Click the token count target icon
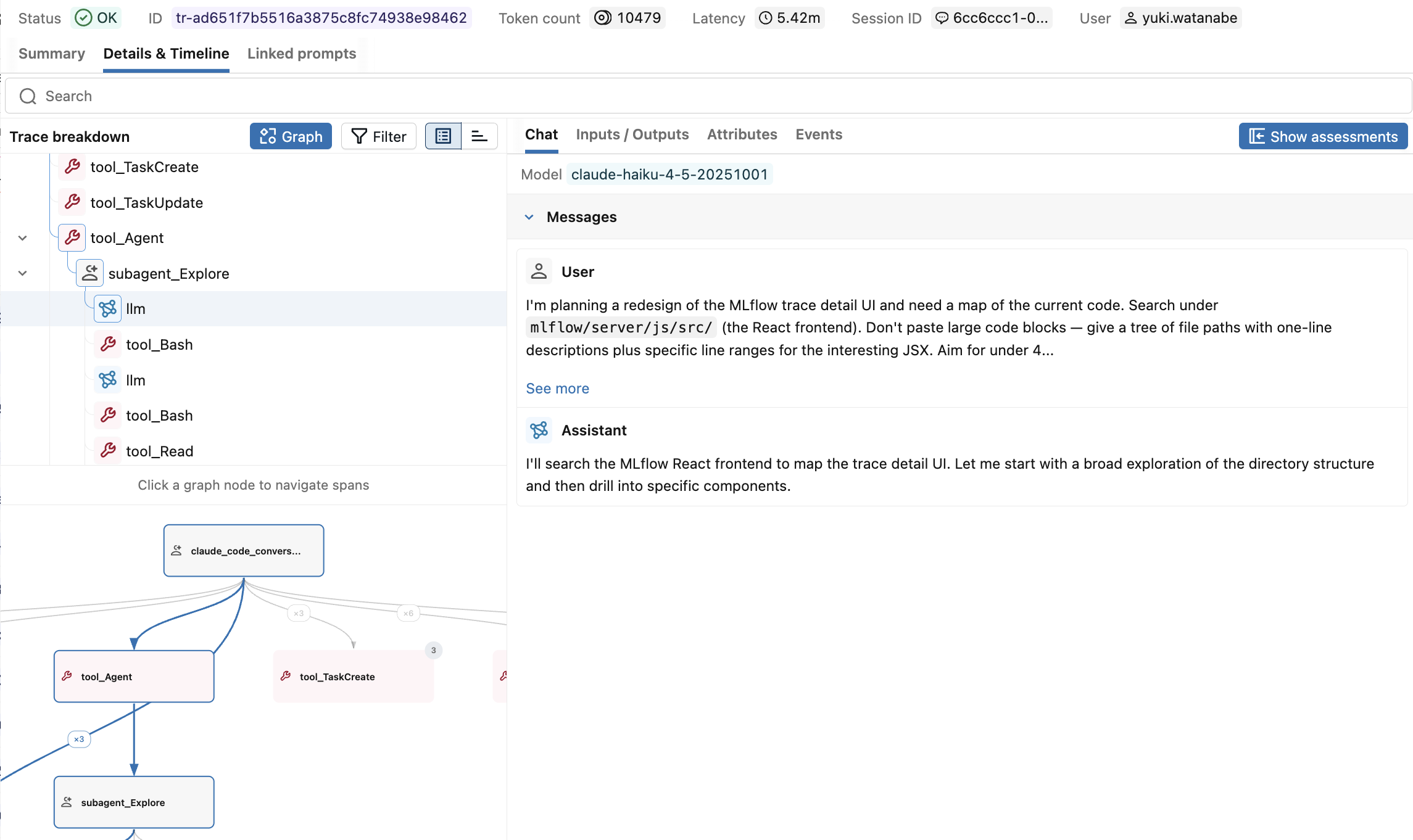The image size is (1413, 840). (x=603, y=18)
